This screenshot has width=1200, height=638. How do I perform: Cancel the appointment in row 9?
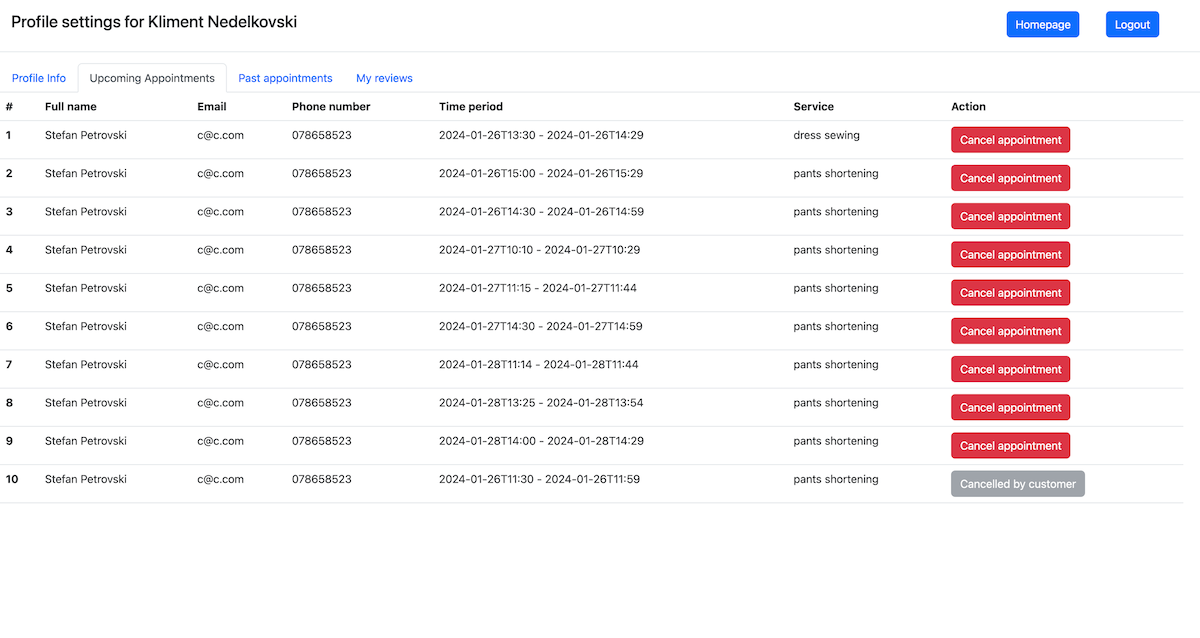click(x=1010, y=446)
